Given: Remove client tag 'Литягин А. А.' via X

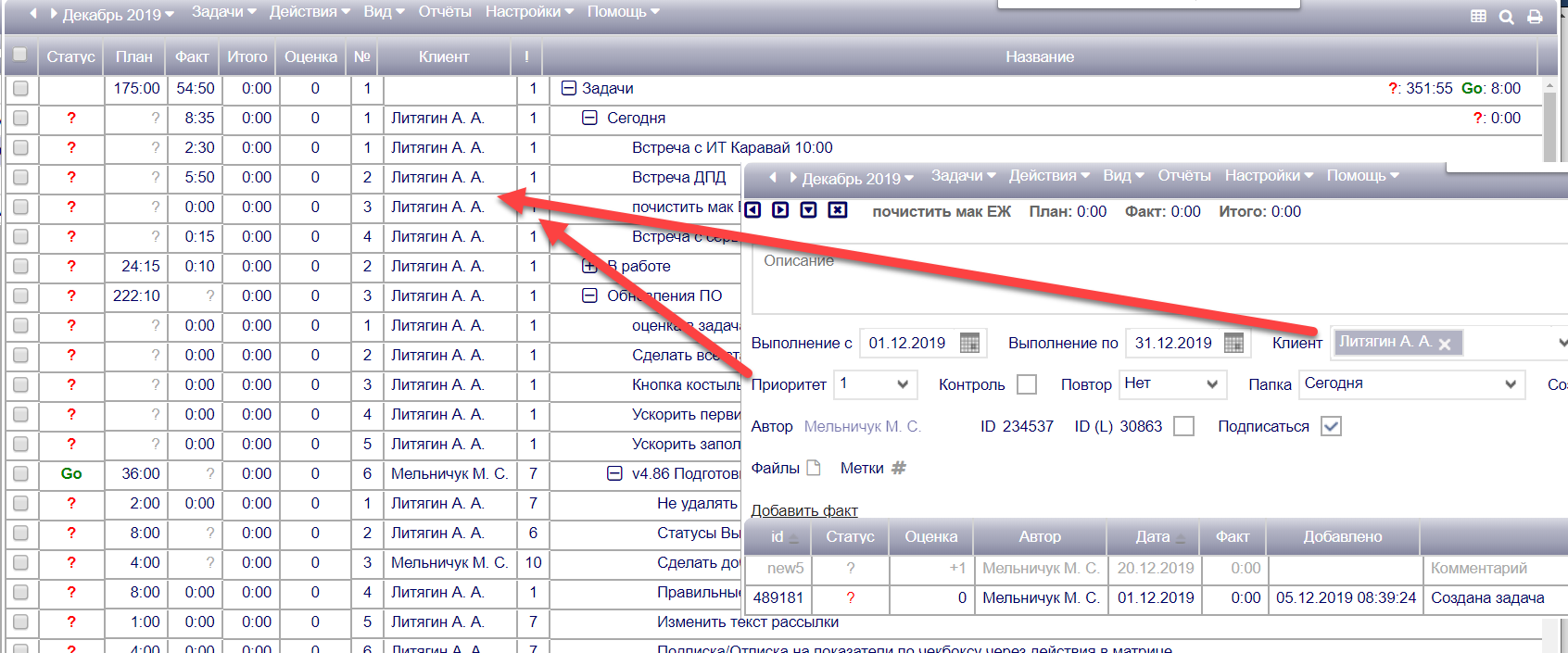Looking at the screenshot, I should 1445,344.
